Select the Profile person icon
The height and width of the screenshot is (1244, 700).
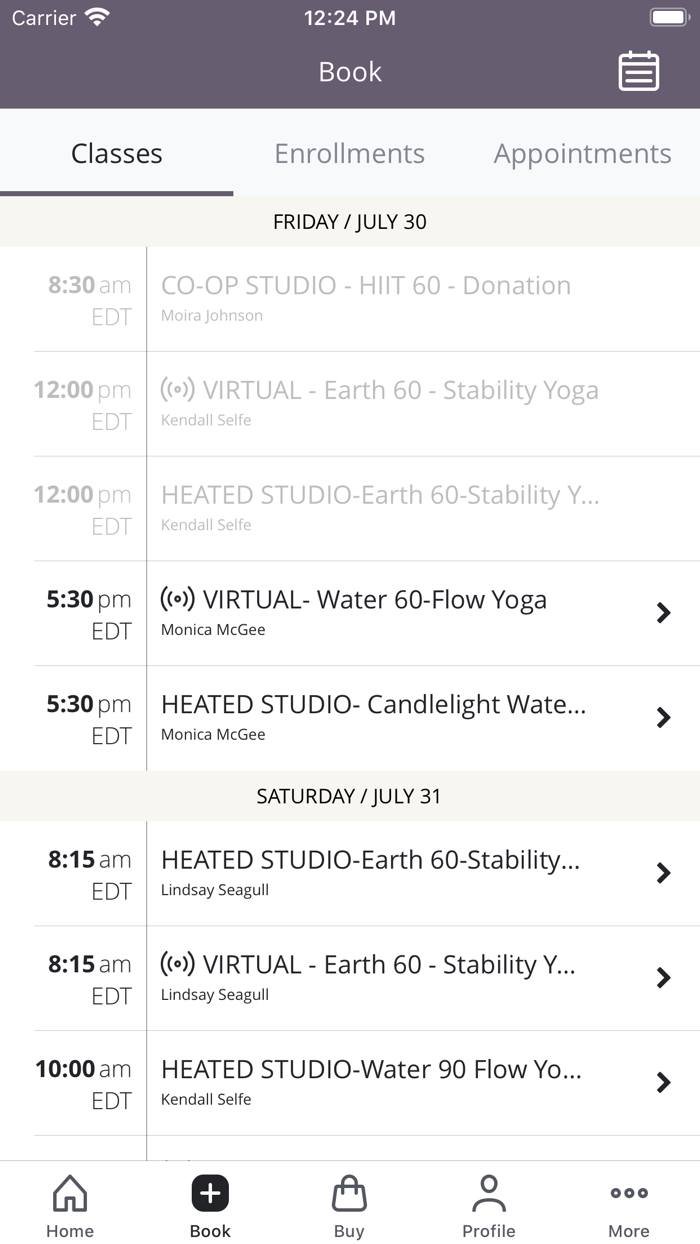point(489,1192)
